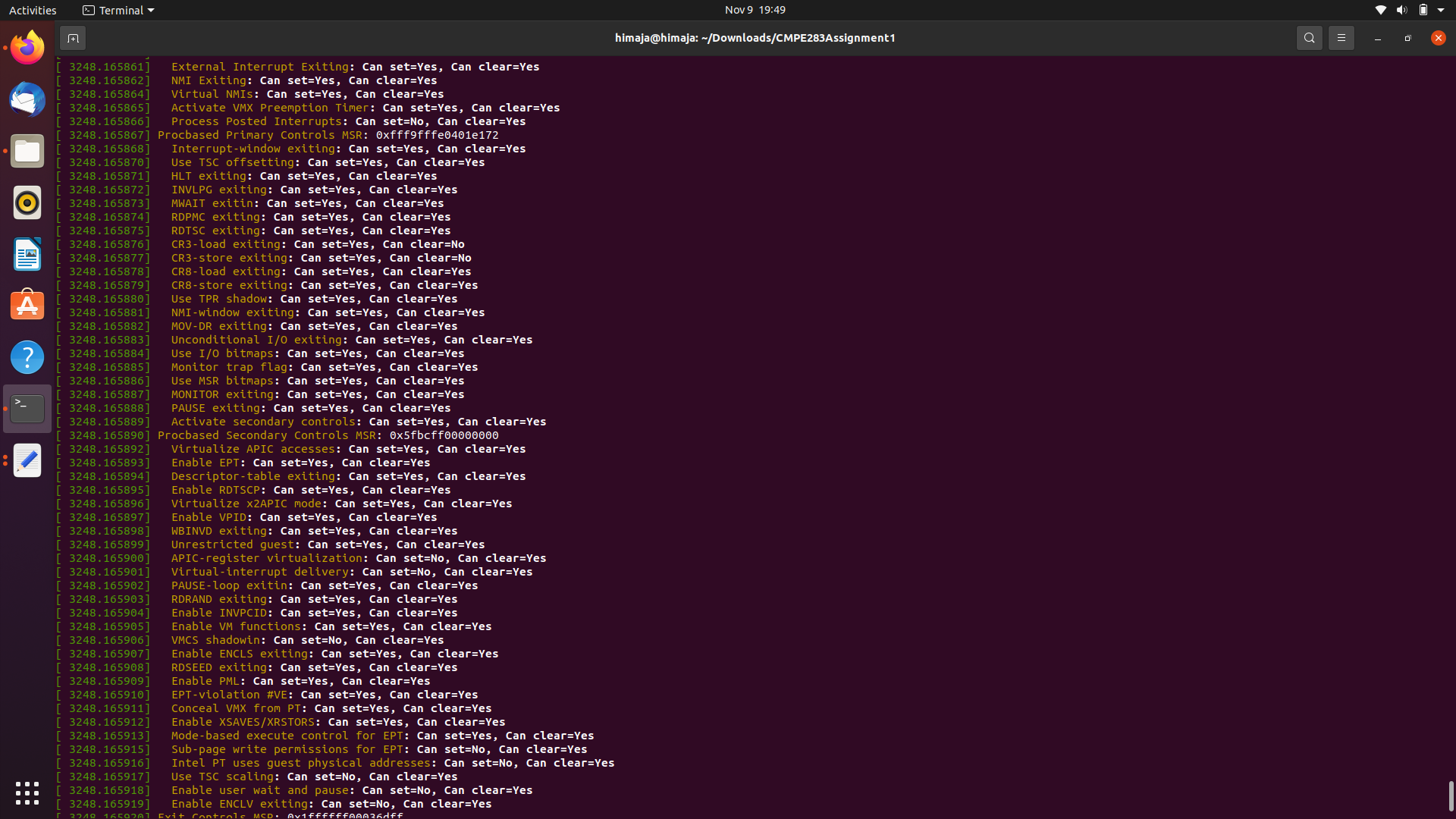The width and height of the screenshot is (1456, 819).
Task: Click 'Descriptor-table exiting' text
Action: point(253,476)
